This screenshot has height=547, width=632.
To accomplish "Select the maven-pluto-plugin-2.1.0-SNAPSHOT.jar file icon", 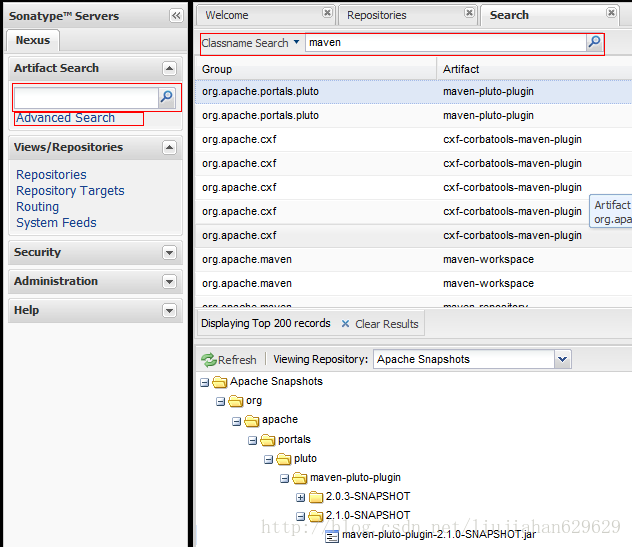I will (332, 536).
